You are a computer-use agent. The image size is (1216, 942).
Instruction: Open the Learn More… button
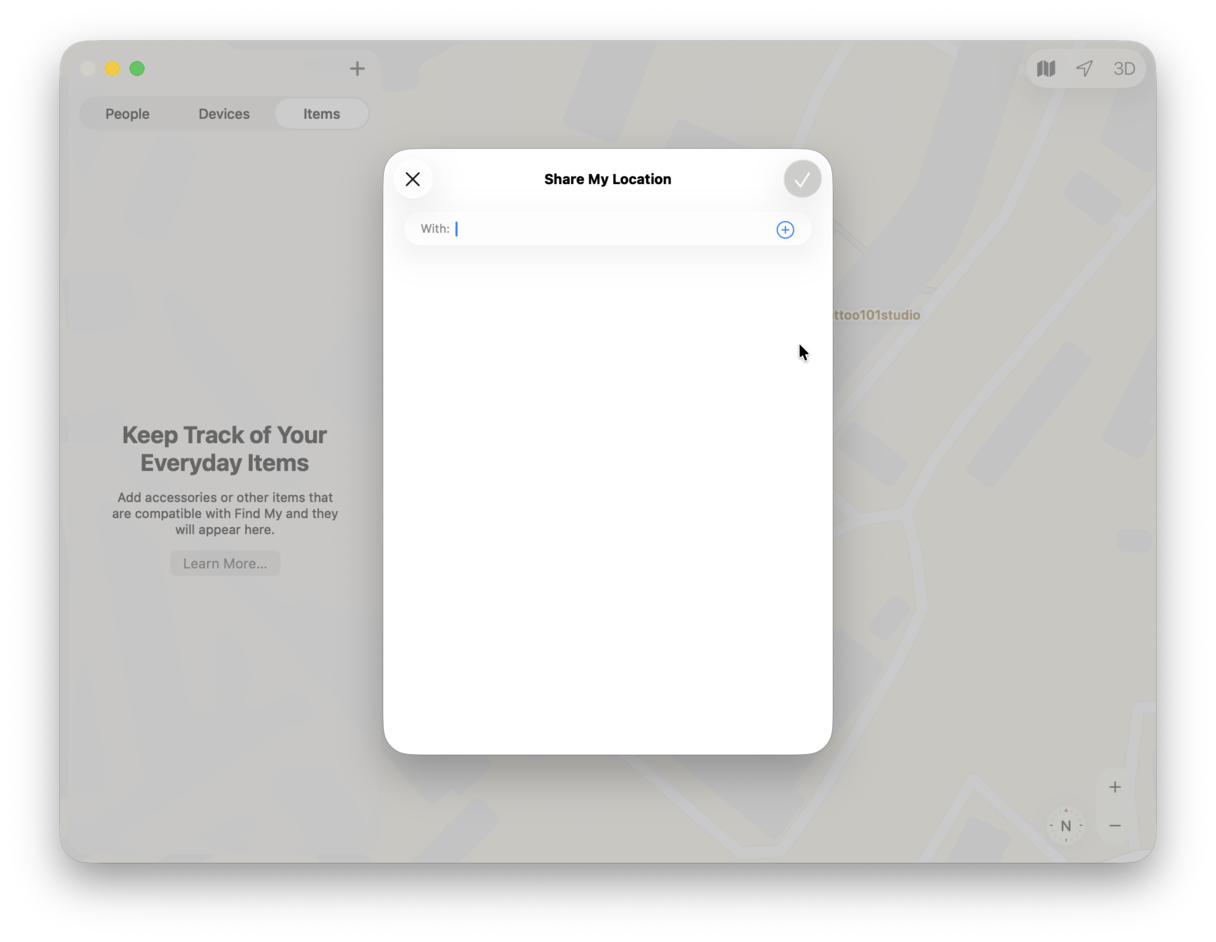coord(225,563)
